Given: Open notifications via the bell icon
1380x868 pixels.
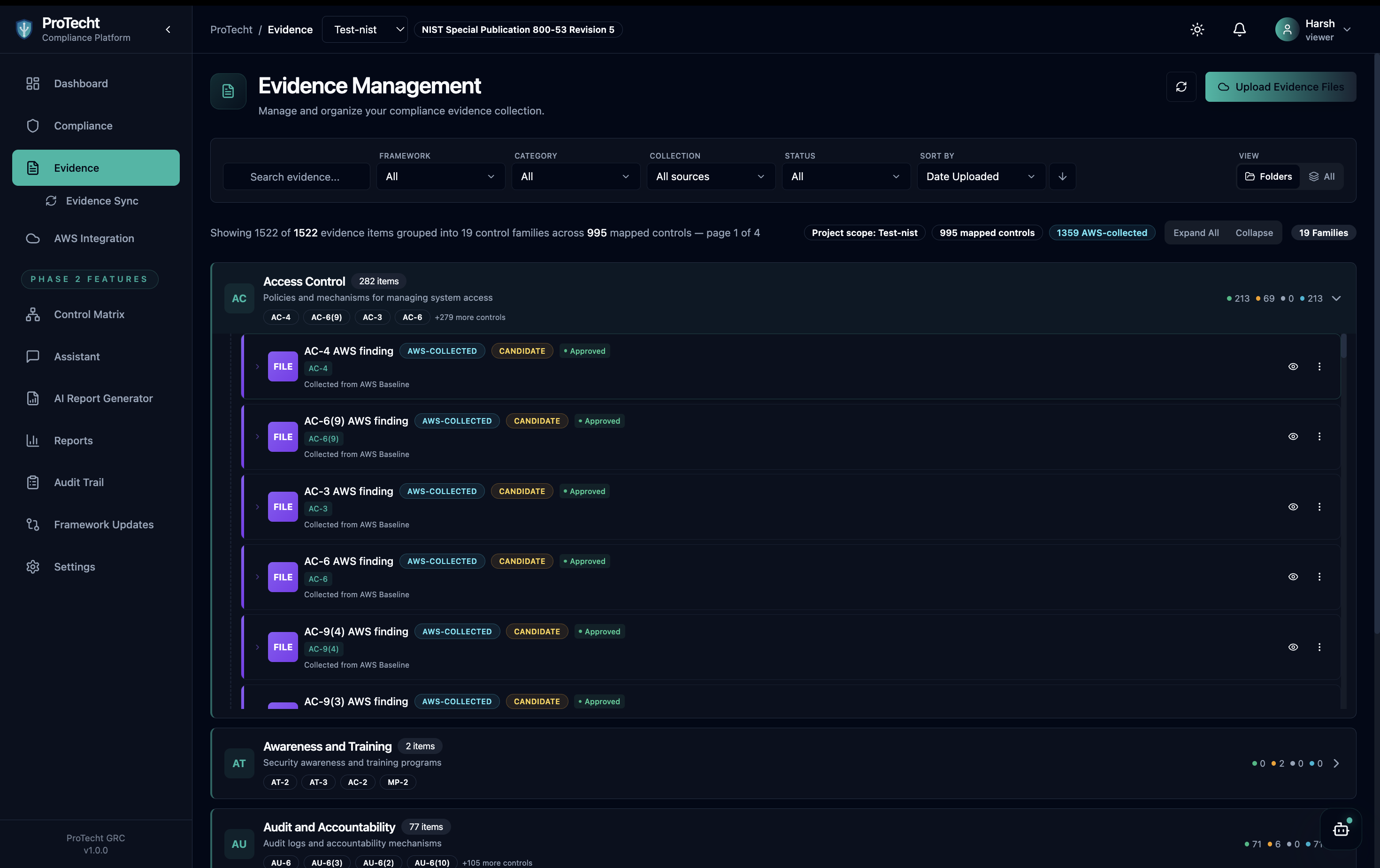Looking at the screenshot, I should point(1239,29).
